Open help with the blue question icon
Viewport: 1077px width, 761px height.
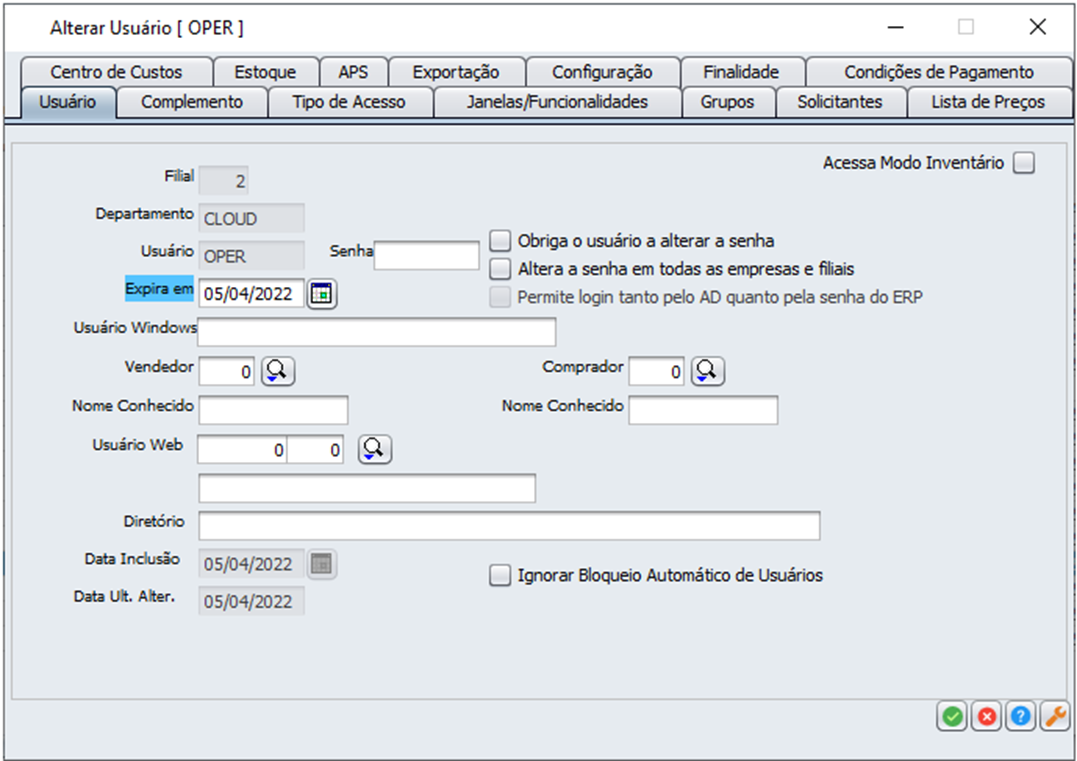tap(1020, 716)
